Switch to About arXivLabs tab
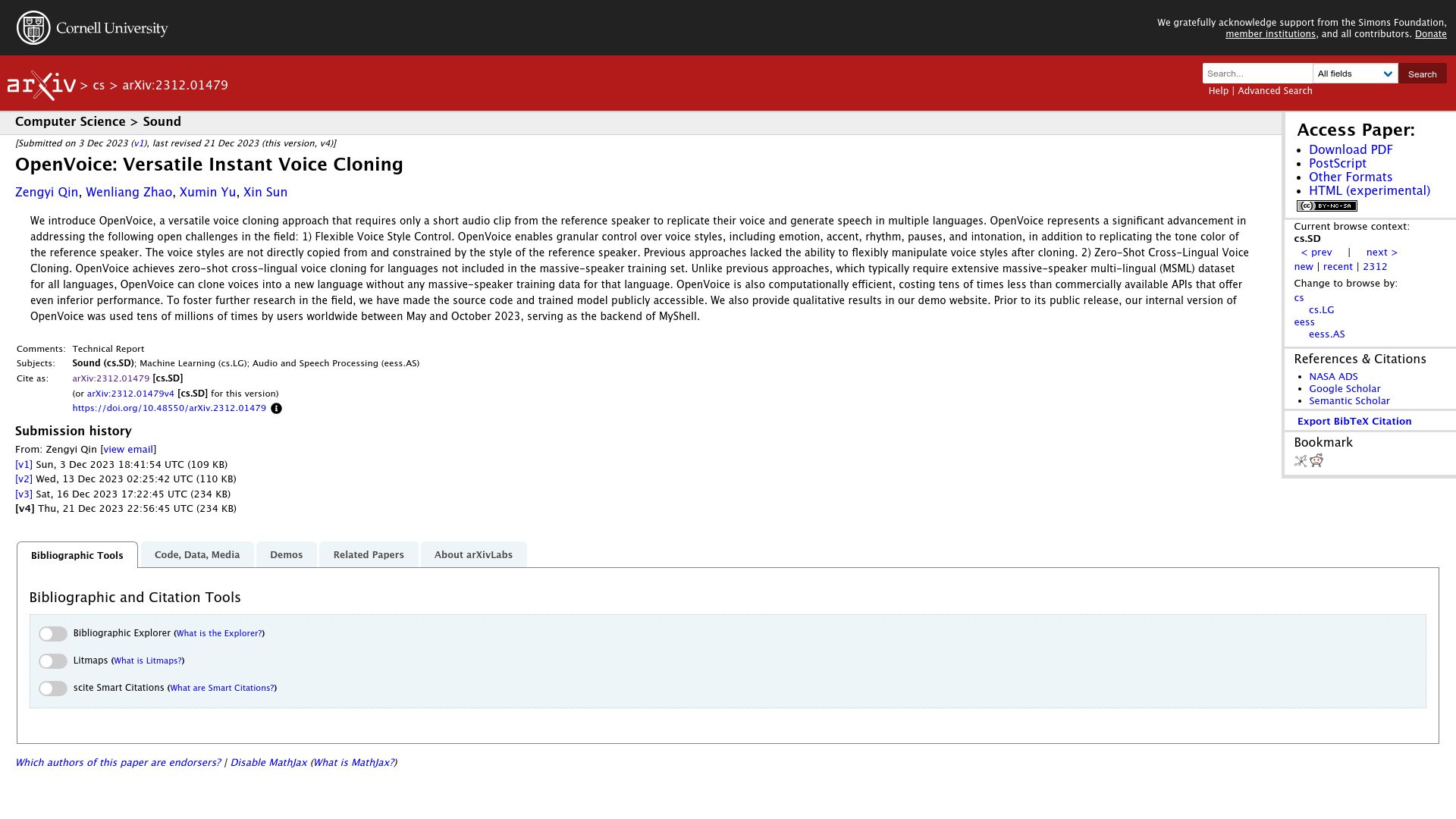1456x819 pixels. pyautogui.click(x=473, y=555)
